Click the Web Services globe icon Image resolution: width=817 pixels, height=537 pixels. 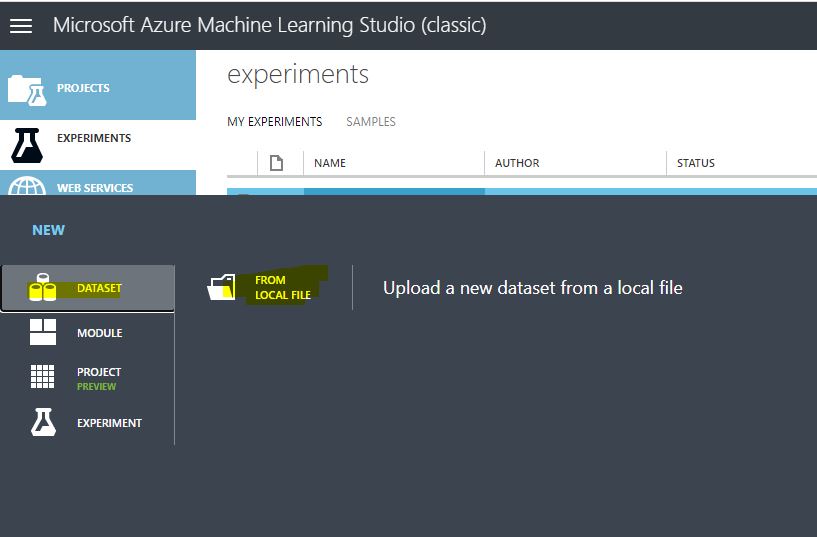[x=27, y=186]
